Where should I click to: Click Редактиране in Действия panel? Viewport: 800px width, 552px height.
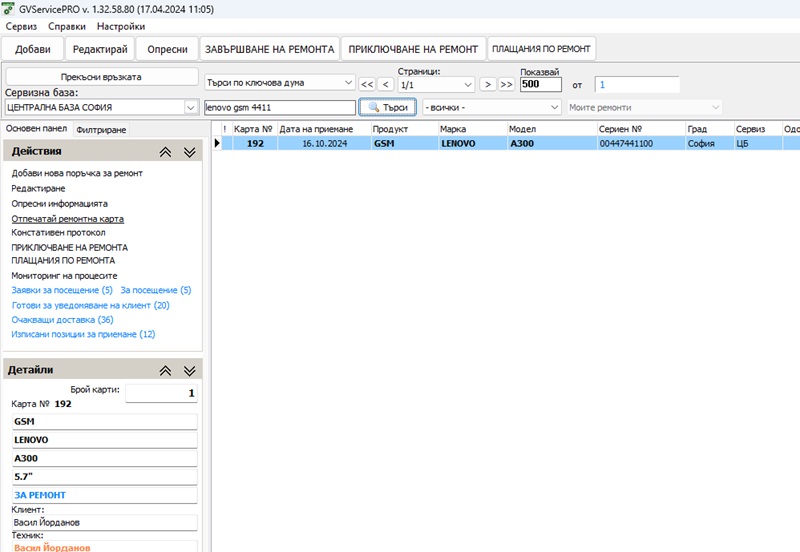coord(38,188)
